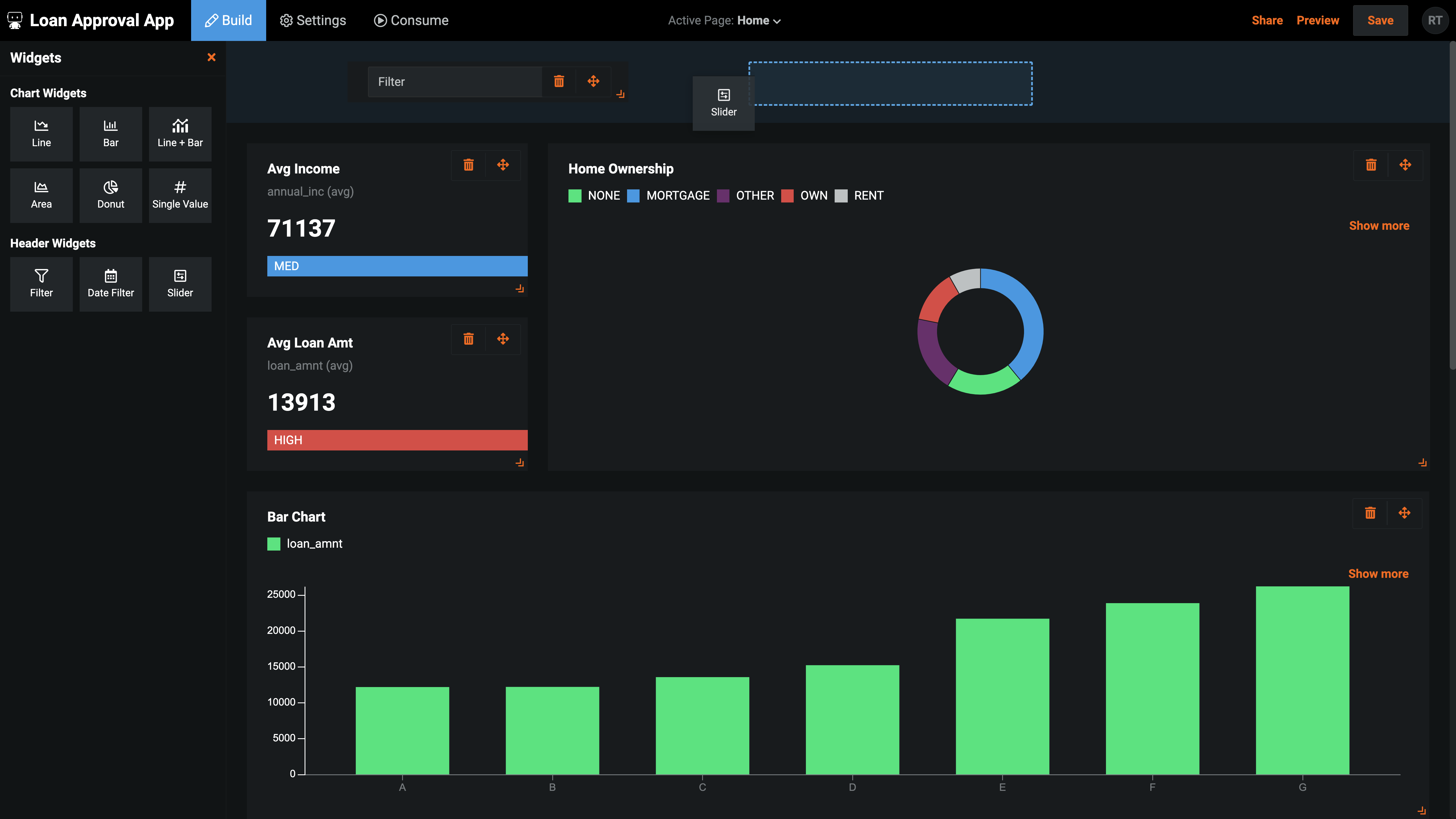
Task: Toggle the loan_amnt legend swatch
Action: coord(274,544)
